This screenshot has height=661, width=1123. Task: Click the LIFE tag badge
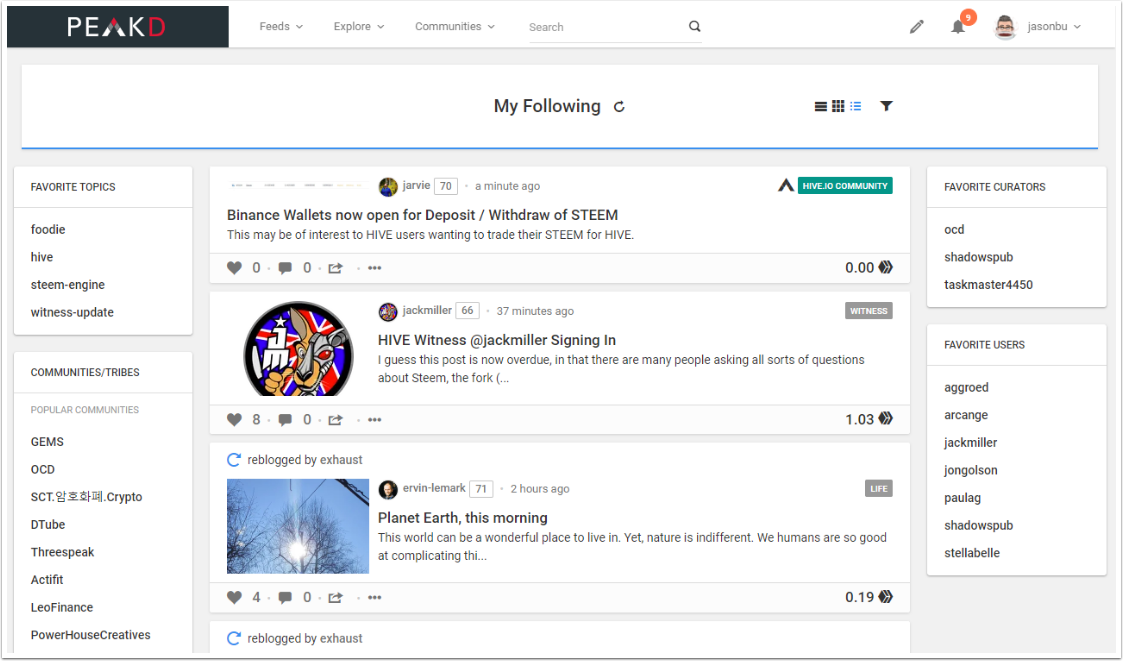pos(879,488)
